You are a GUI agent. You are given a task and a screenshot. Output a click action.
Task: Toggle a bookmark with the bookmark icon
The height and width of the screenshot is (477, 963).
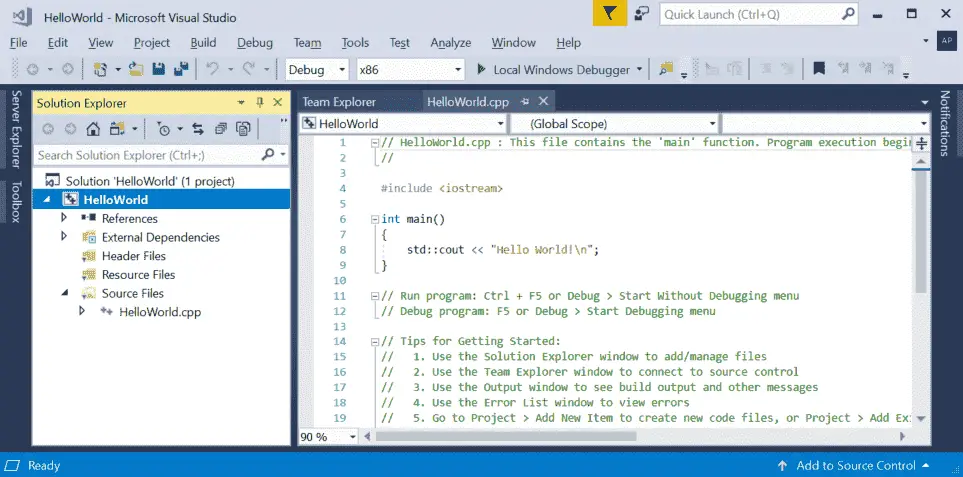coord(819,69)
